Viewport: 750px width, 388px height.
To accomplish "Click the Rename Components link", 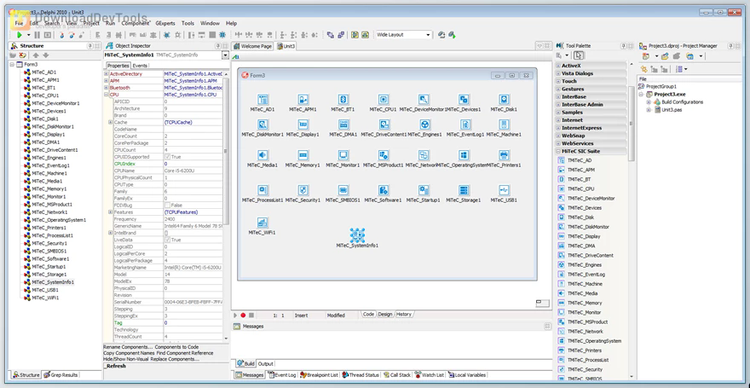I will pyautogui.click(x=128, y=347).
